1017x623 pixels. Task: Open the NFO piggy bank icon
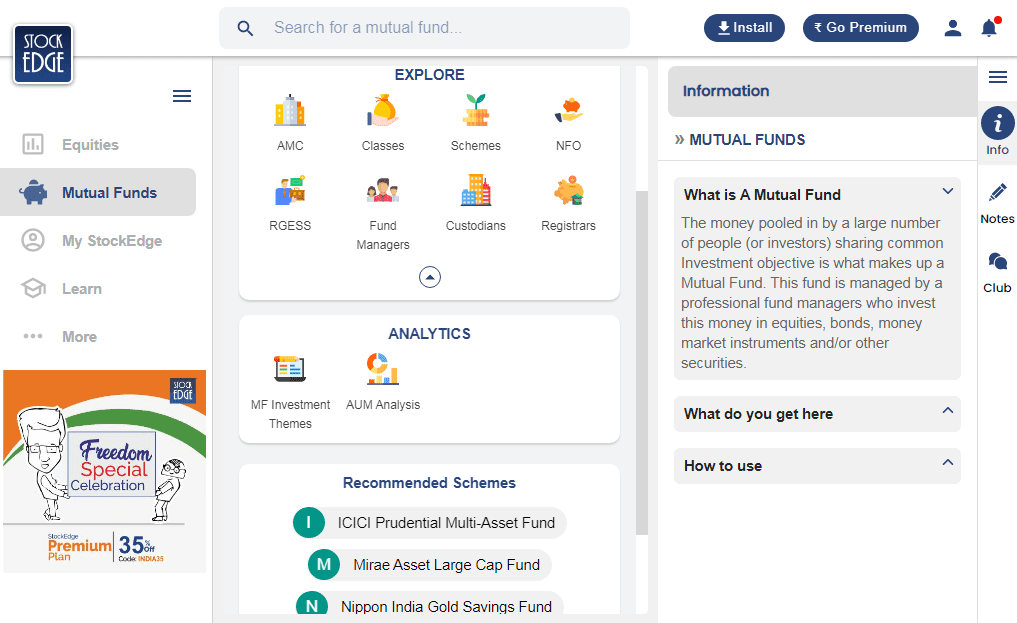click(568, 110)
